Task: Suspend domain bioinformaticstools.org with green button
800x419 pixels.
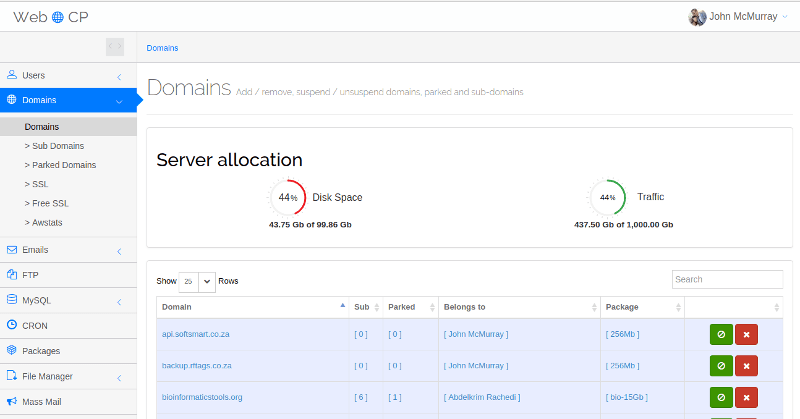Action: coord(721,397)
